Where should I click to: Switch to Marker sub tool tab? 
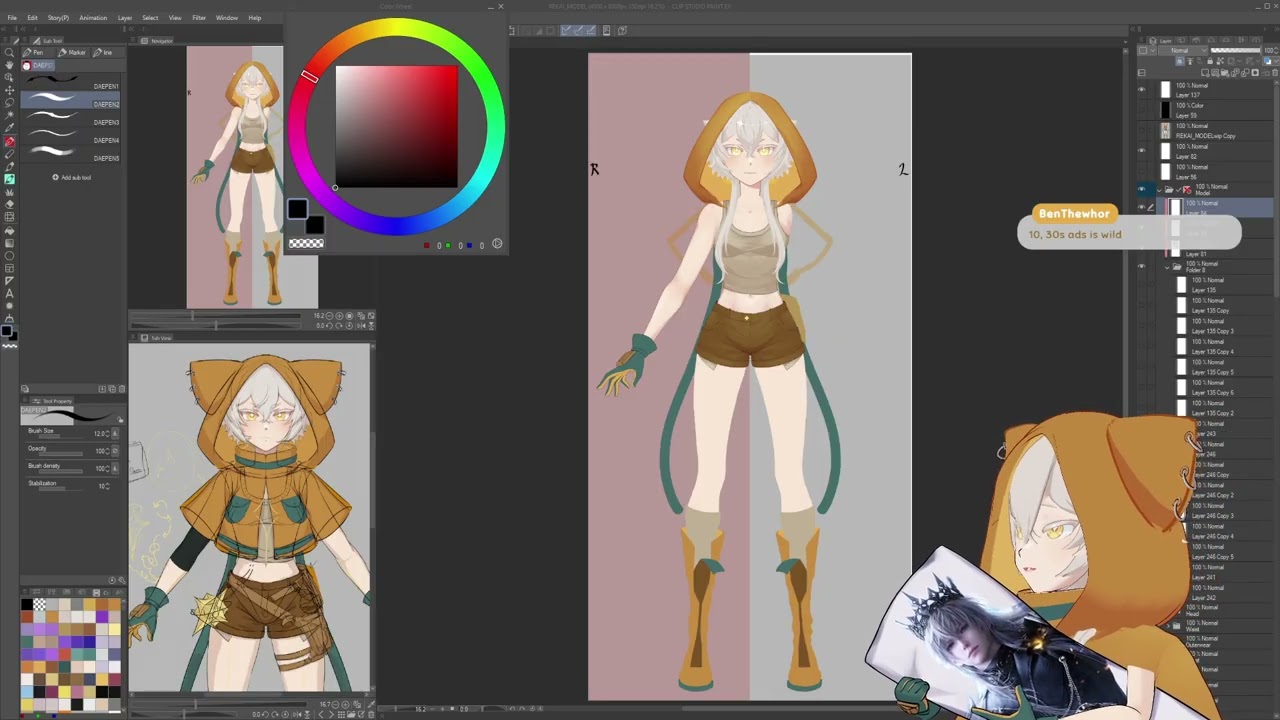72,52
